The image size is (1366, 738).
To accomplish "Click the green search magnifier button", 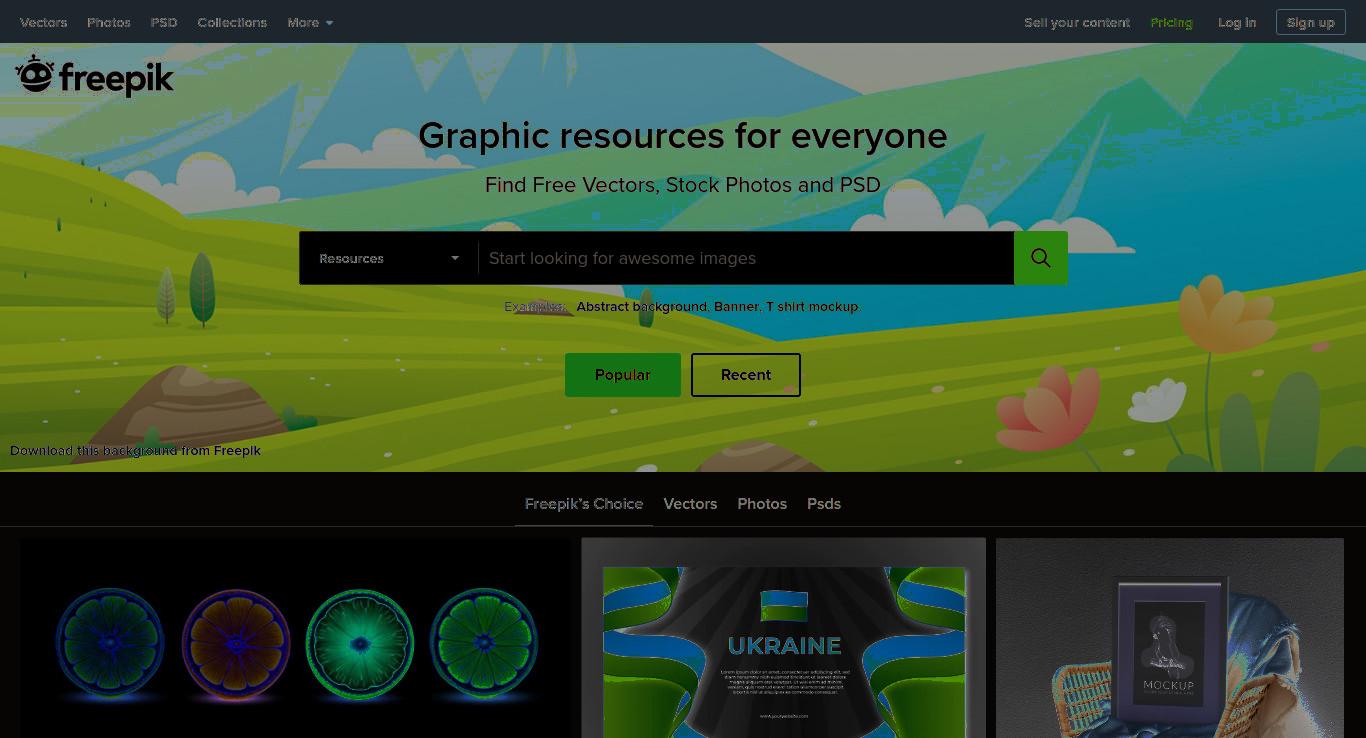I will 1040,258.
